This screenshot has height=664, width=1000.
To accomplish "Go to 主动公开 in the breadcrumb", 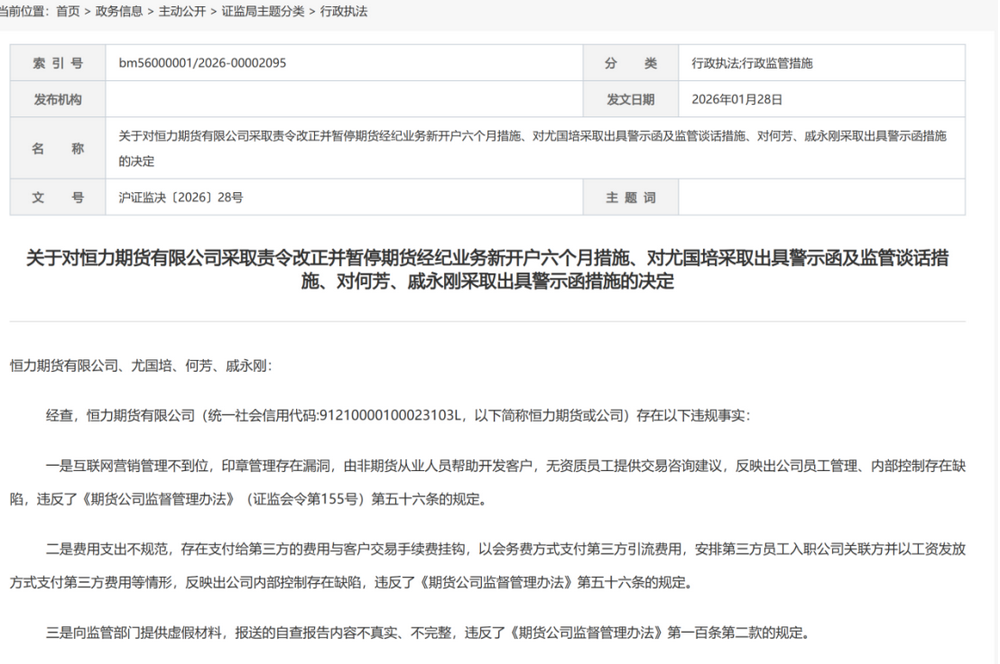I will pos(182,11).
